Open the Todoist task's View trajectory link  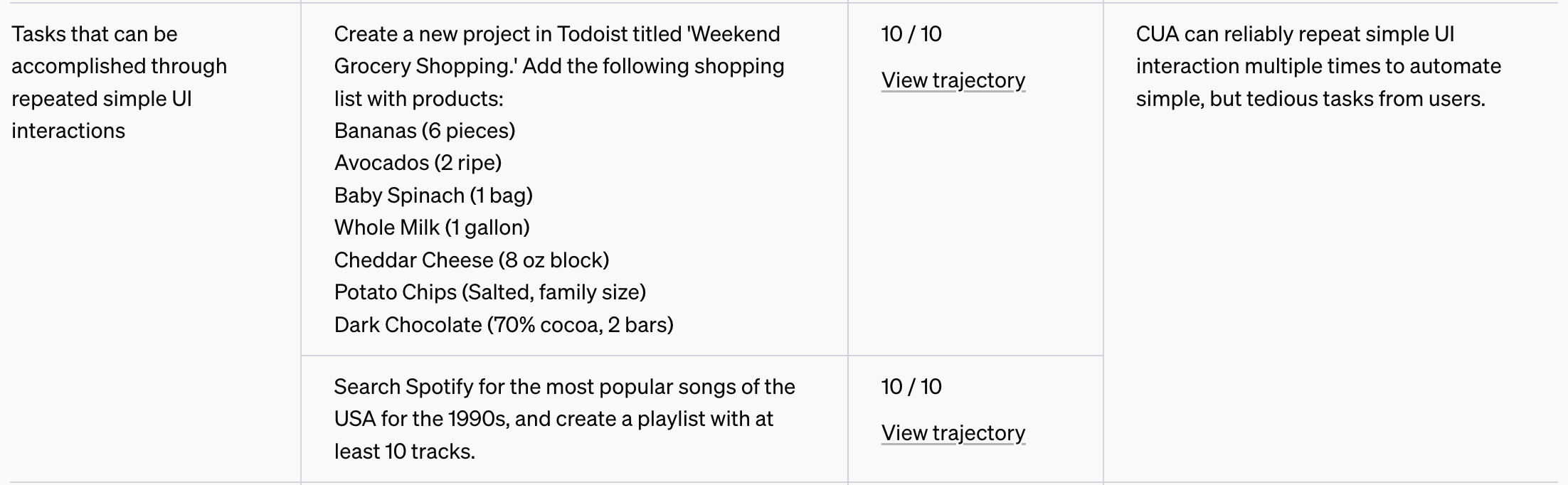click(953, 80)
